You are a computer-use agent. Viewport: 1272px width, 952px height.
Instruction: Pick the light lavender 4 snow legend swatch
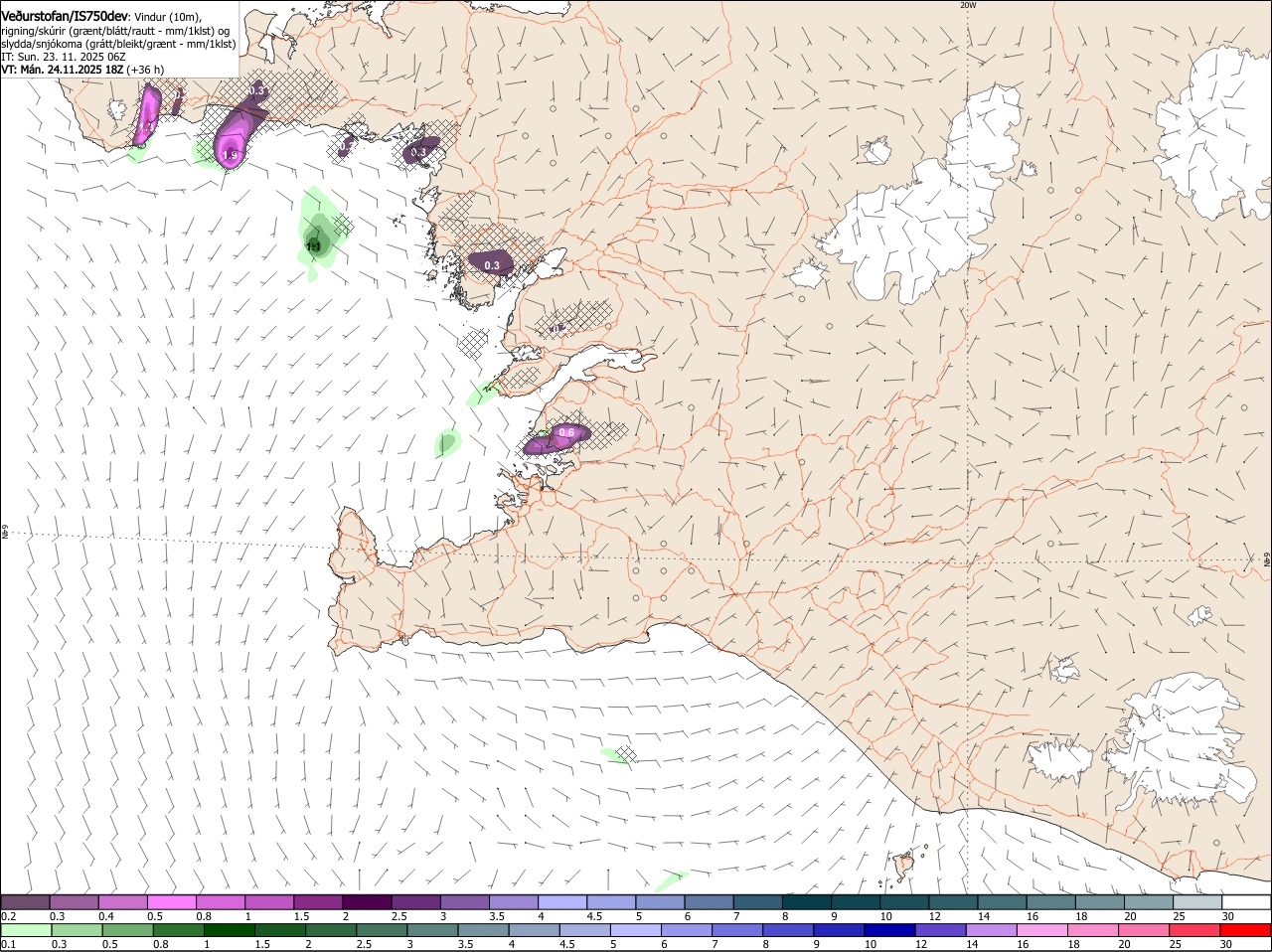(562, 902)
